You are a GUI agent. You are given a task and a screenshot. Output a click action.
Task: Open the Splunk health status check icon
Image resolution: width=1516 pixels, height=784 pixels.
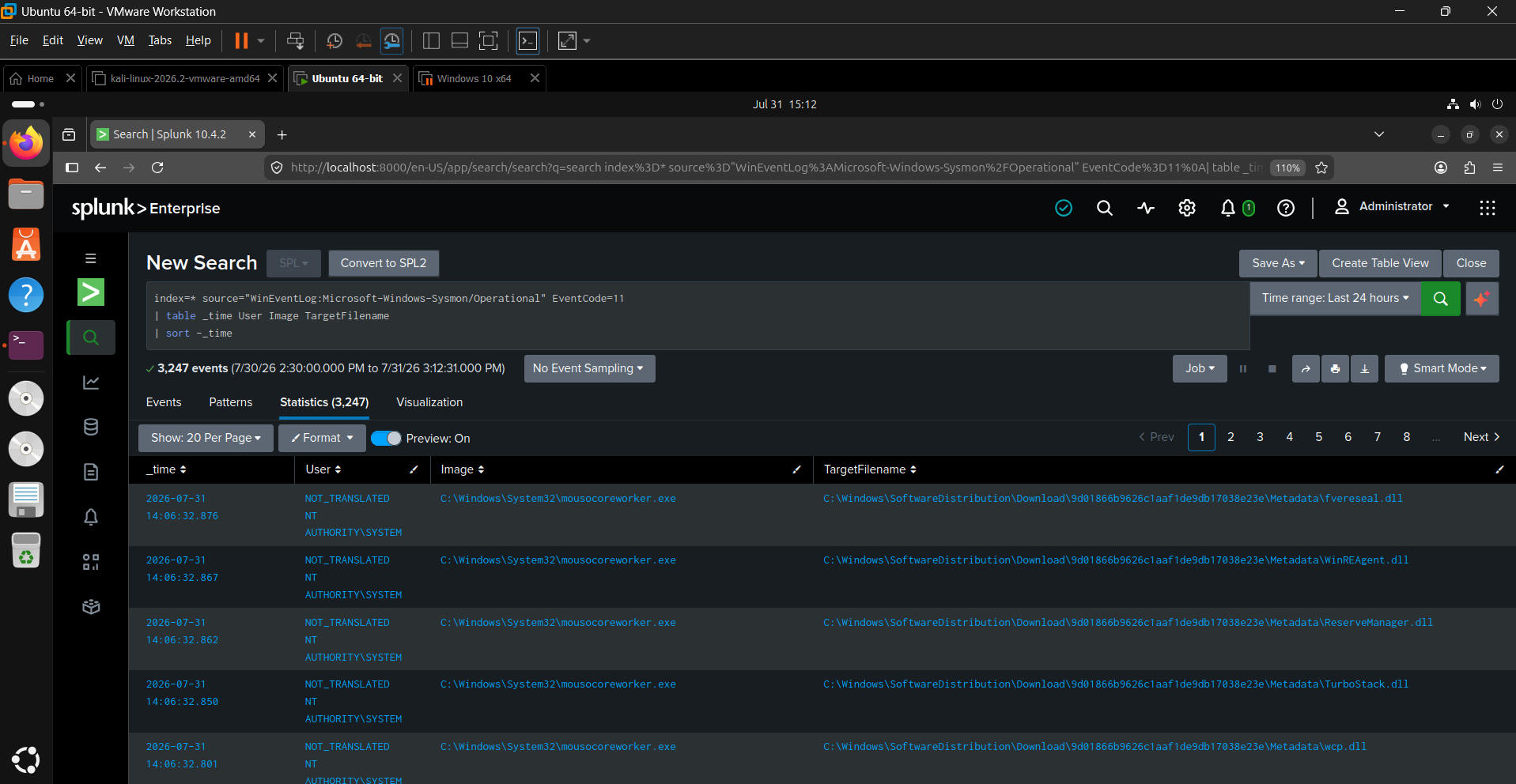coord(1064,208)
